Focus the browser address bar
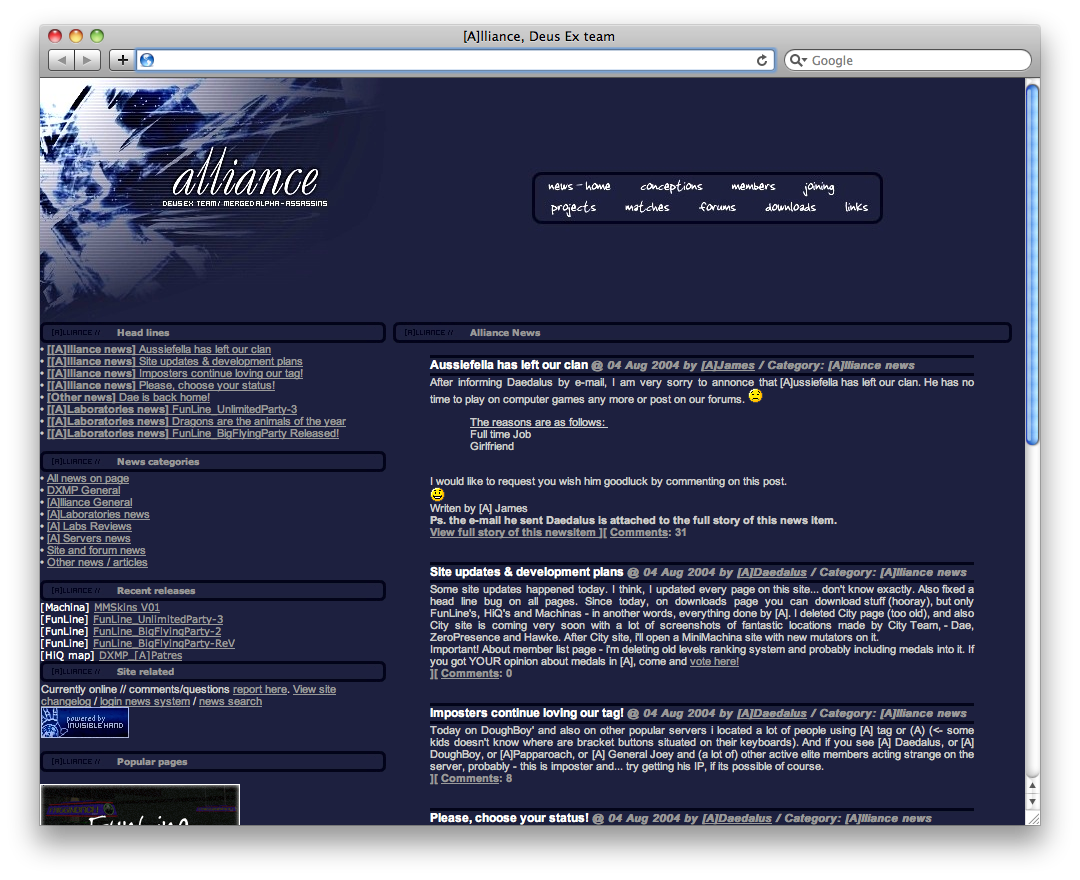Screen dimensions: 1080x880 click(x=455, y=61)
